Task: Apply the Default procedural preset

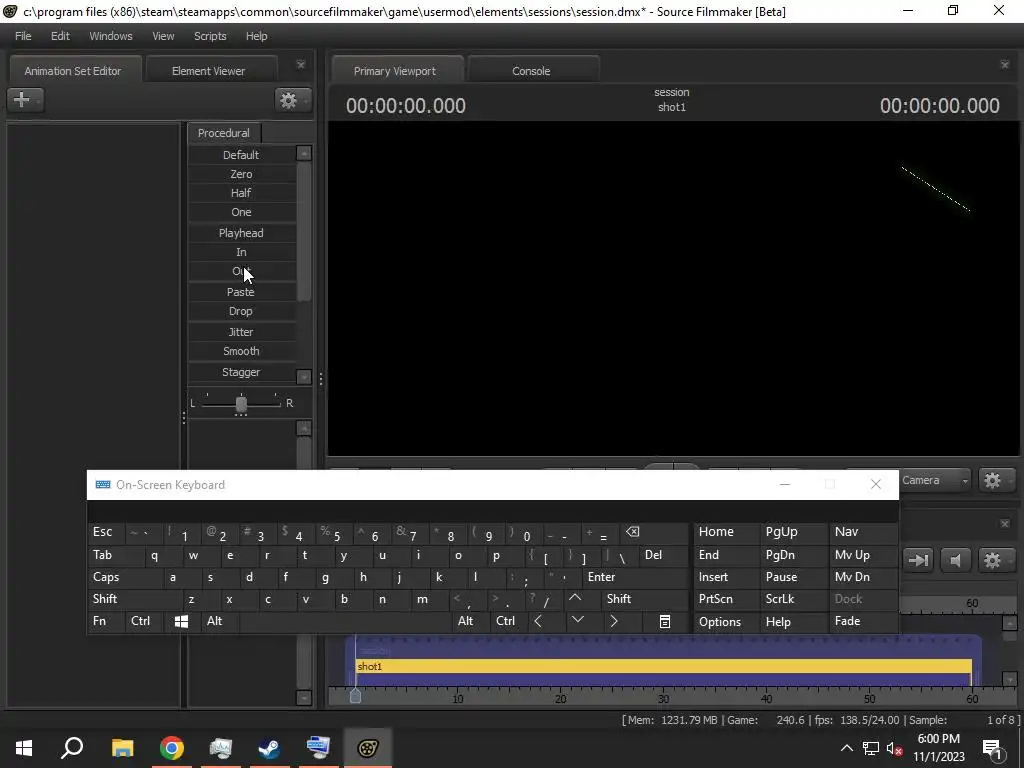Action: point(242,155)
